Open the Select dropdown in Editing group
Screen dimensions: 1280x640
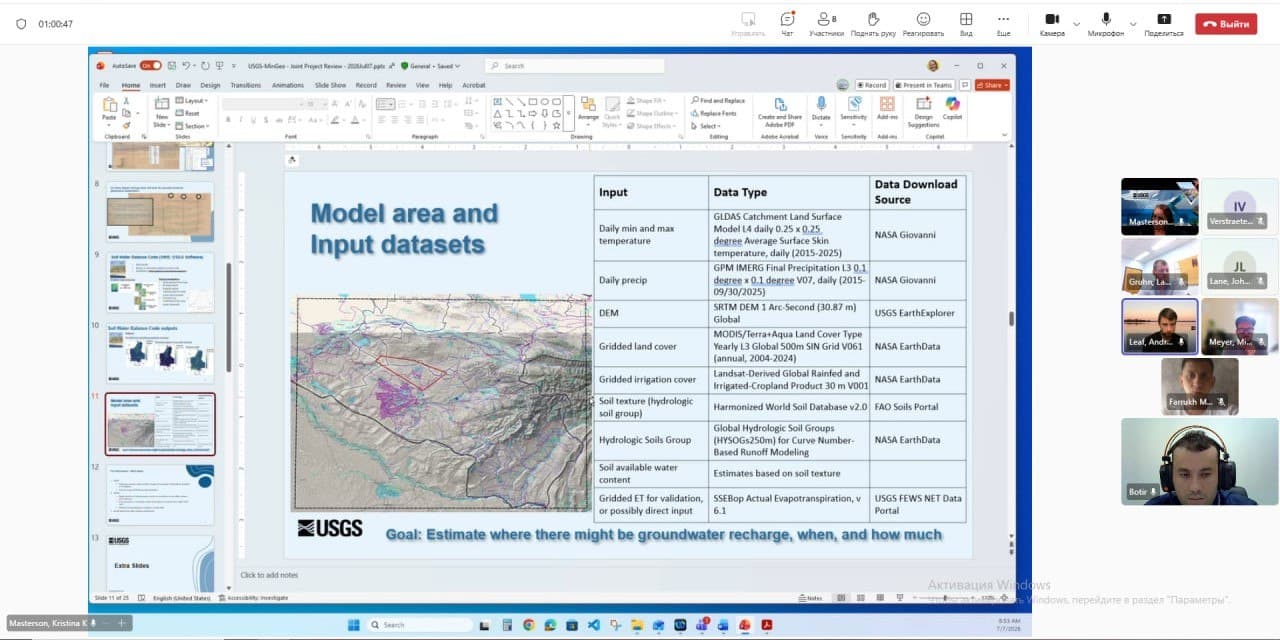tap(706, 126)
